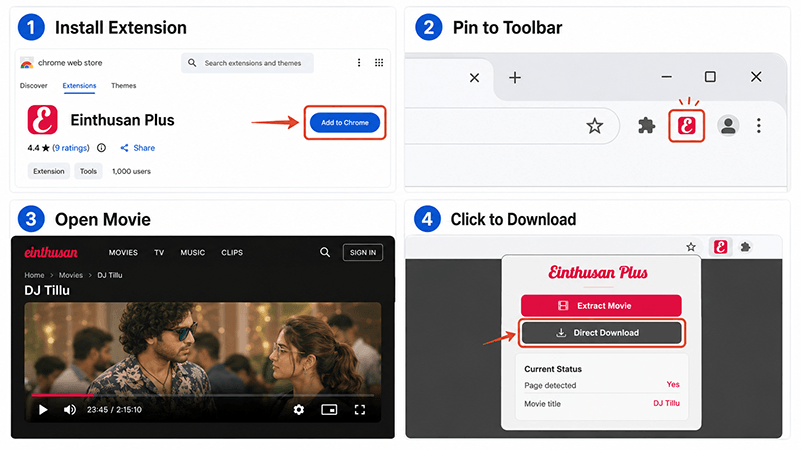Screen dimensions: 801x450
Task: Click the 'Yes' page detected value
Action: 673,384
